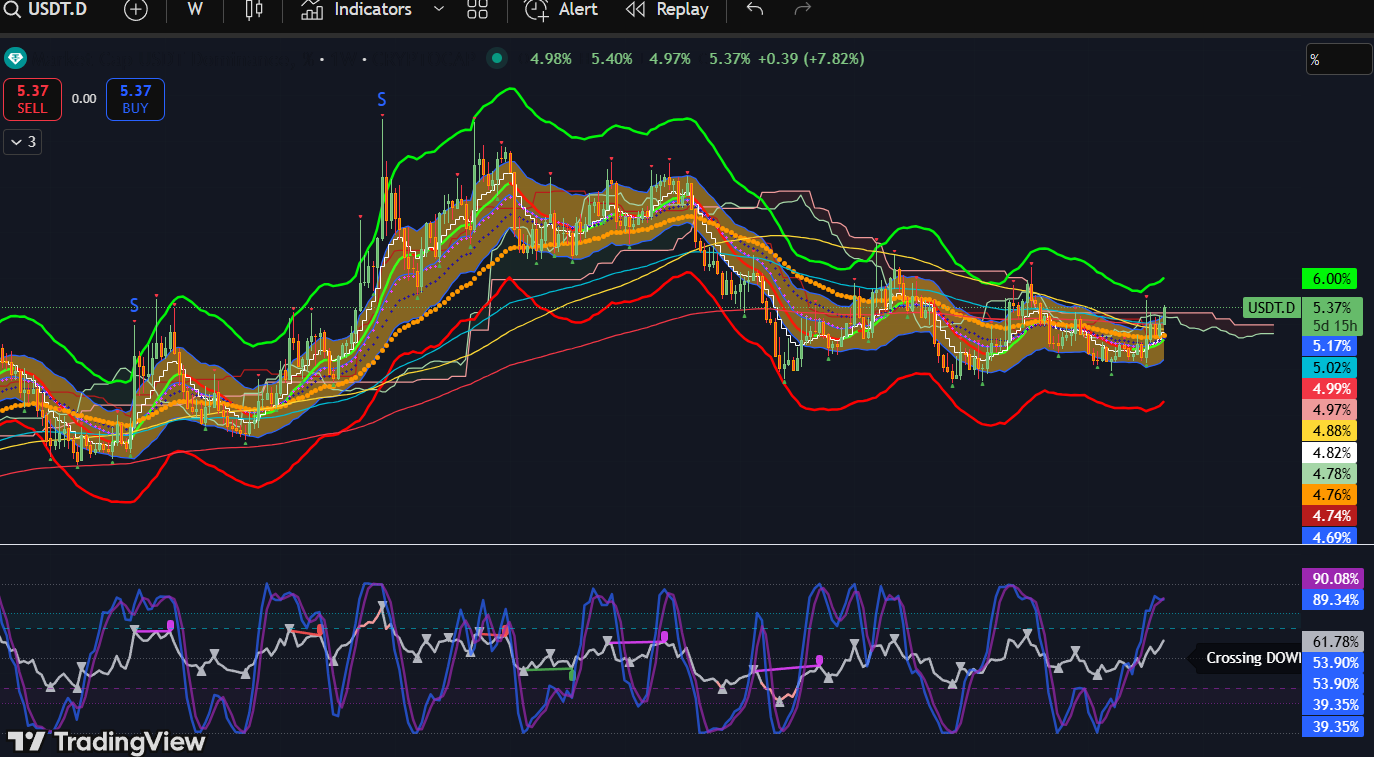This screenshot has height=757, width=1374.
Task: Click the USDT.D ticker name in toolbar
Action: [59, 9]
